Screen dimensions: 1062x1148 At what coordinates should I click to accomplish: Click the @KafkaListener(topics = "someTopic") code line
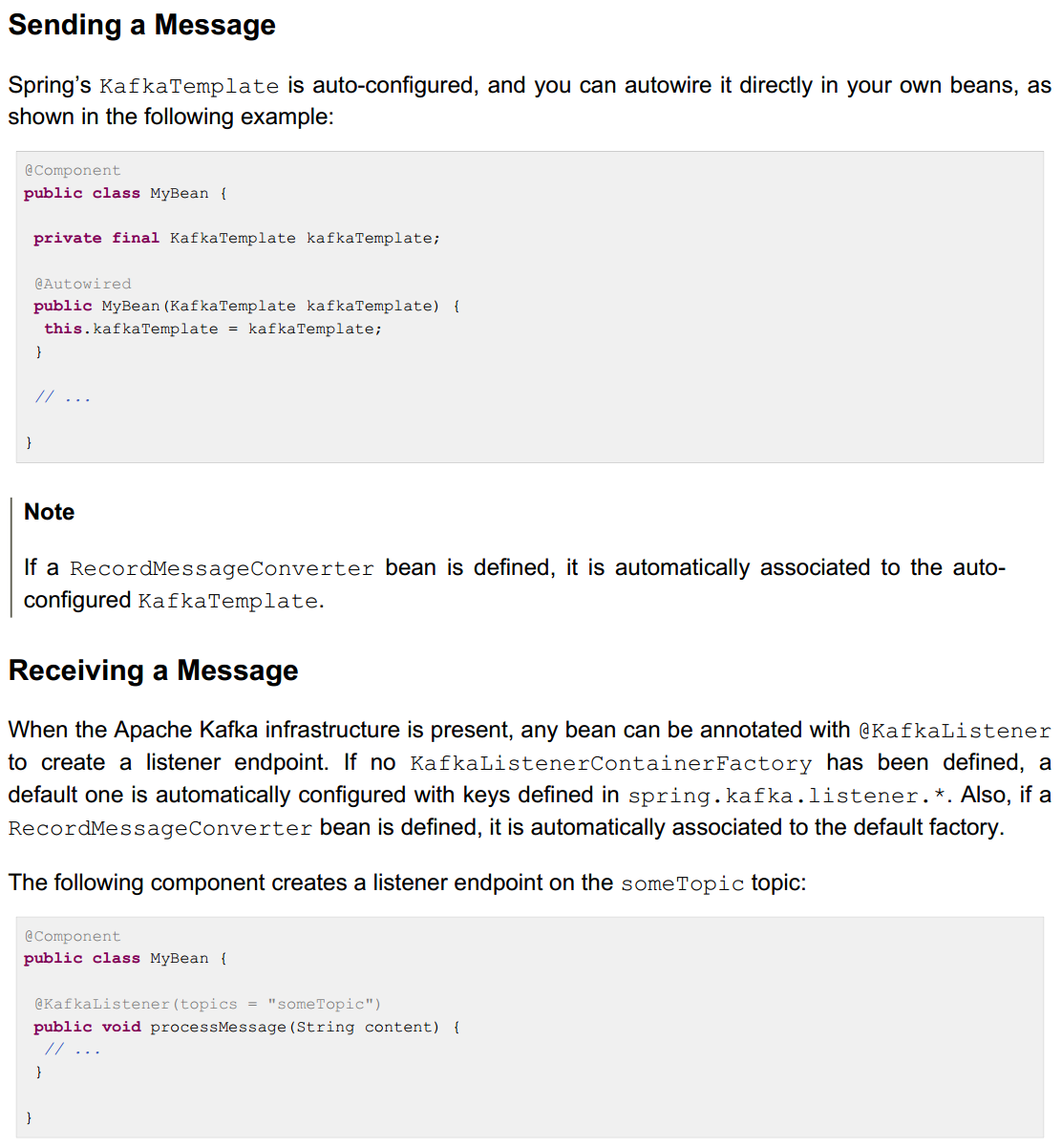coord(207,1004)
